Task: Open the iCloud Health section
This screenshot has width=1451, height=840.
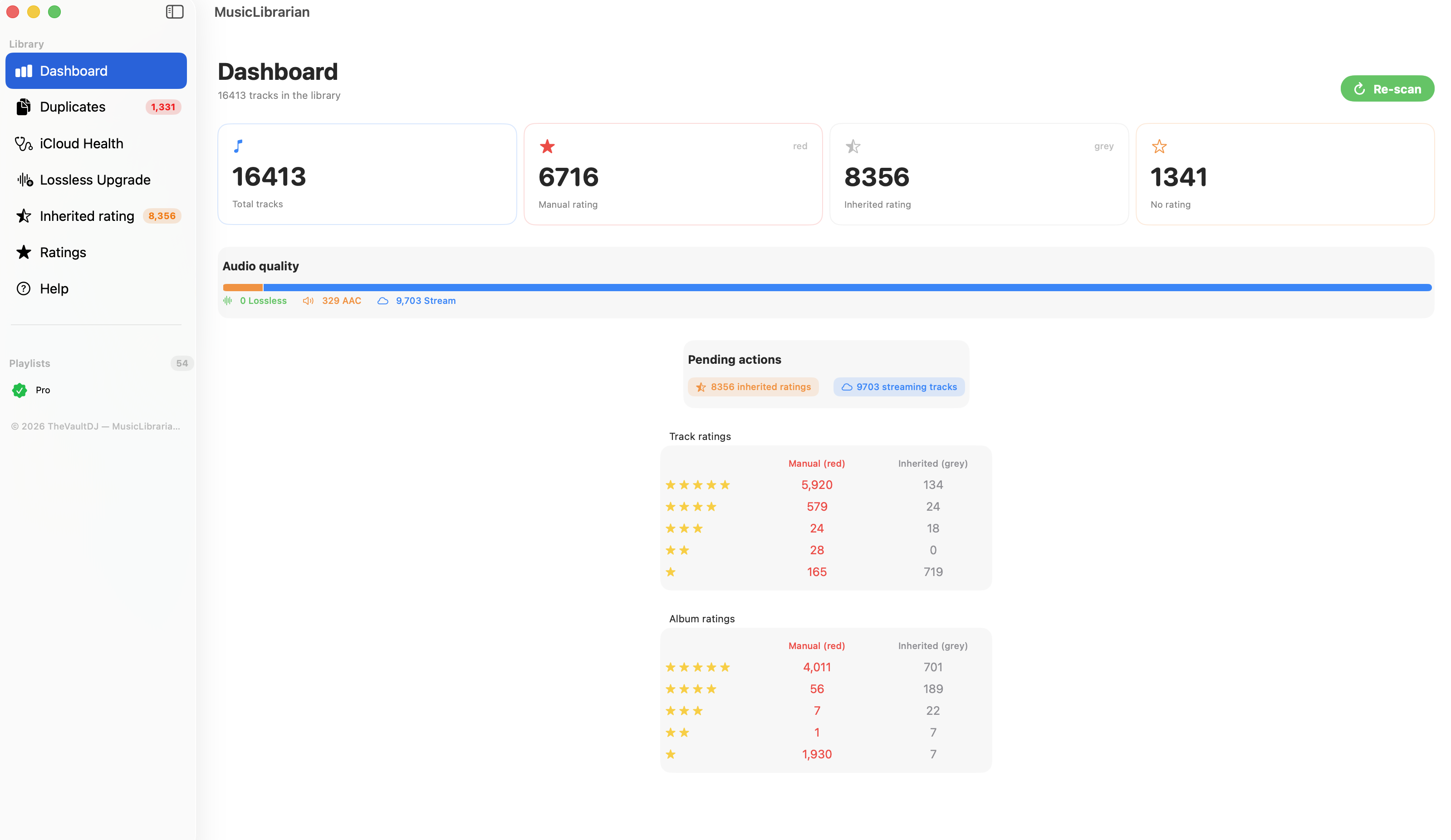Action: click(x=81, y=143)
